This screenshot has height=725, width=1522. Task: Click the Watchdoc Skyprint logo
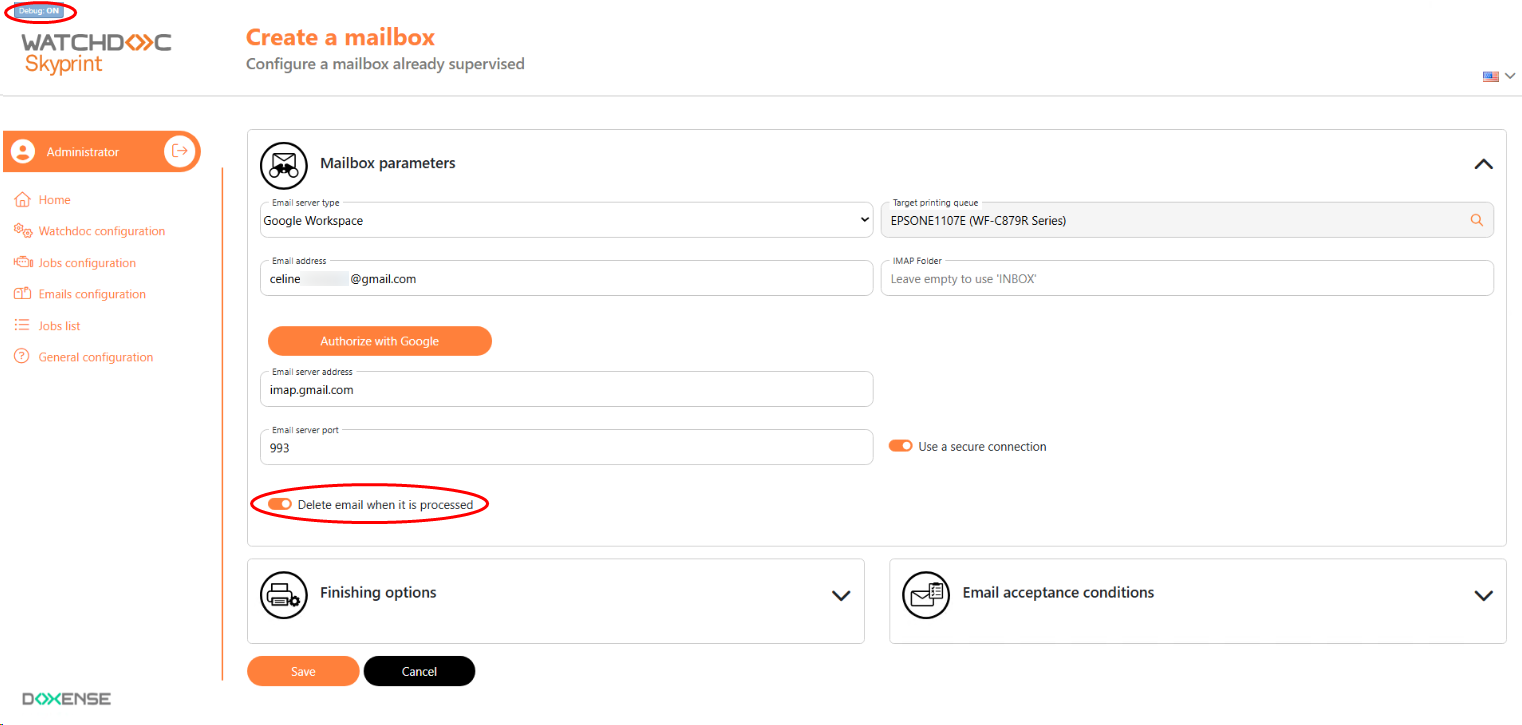click(96, 53)
